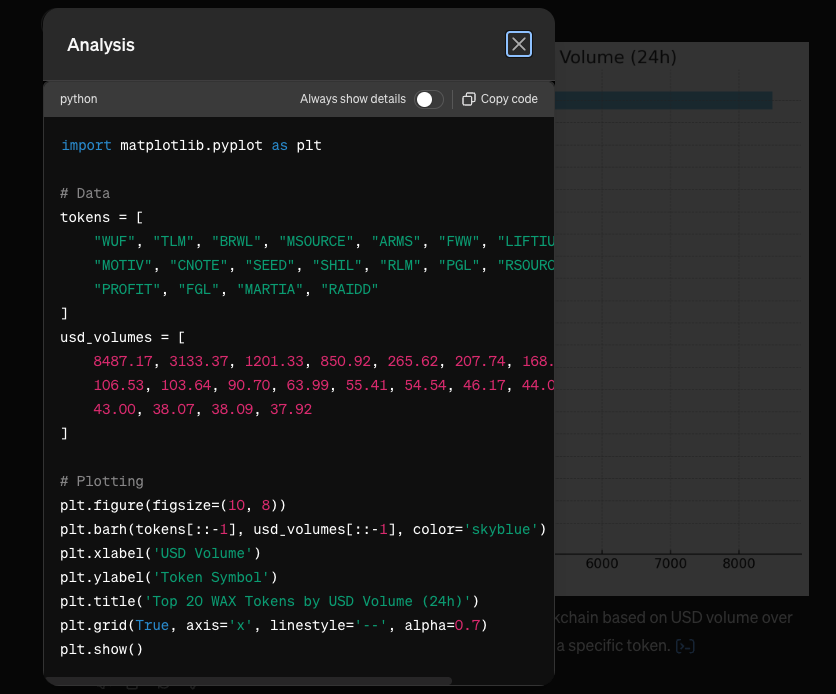Click the plt.title code line
This screenshot has width=836, height=694.
coord(270,601)
